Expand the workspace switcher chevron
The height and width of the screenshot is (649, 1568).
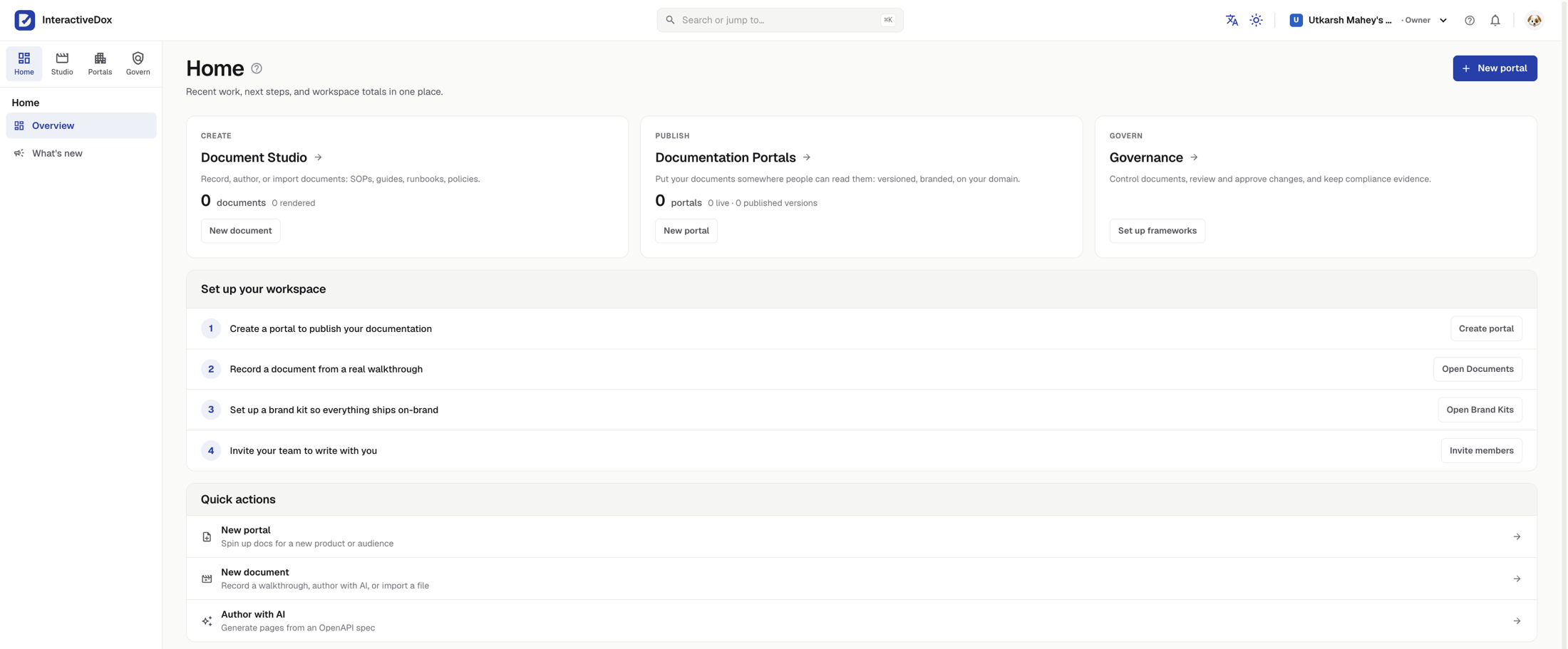(x=1443, y=20)
